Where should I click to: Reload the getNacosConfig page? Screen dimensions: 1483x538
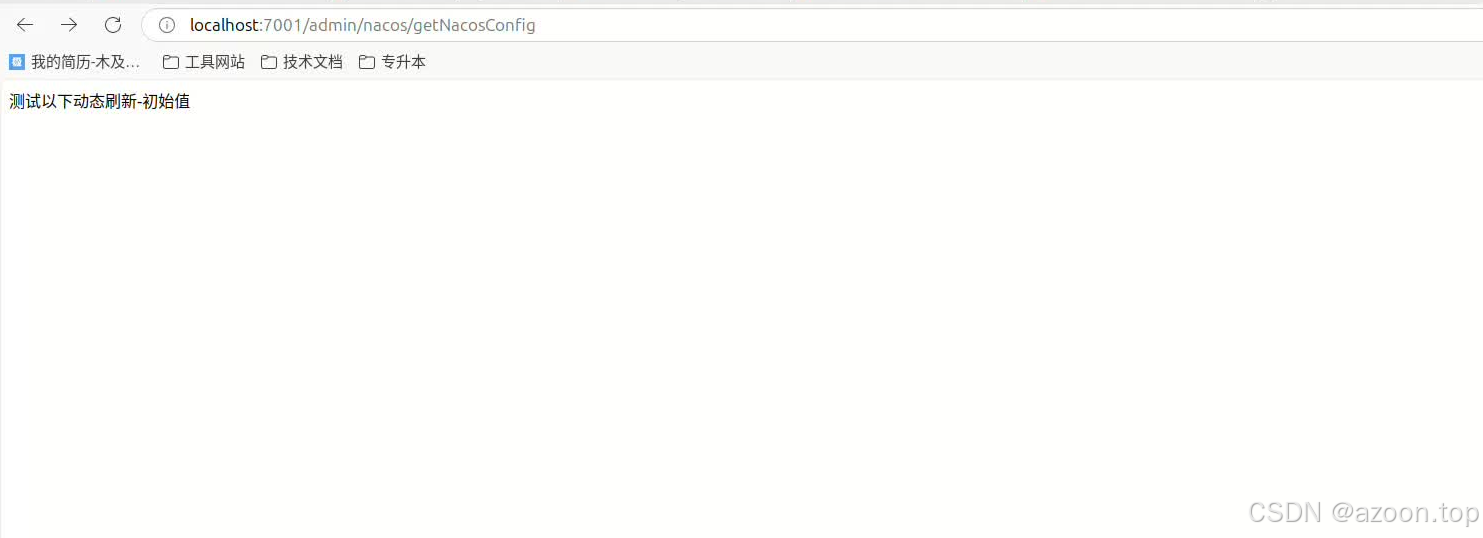(113, 25)
